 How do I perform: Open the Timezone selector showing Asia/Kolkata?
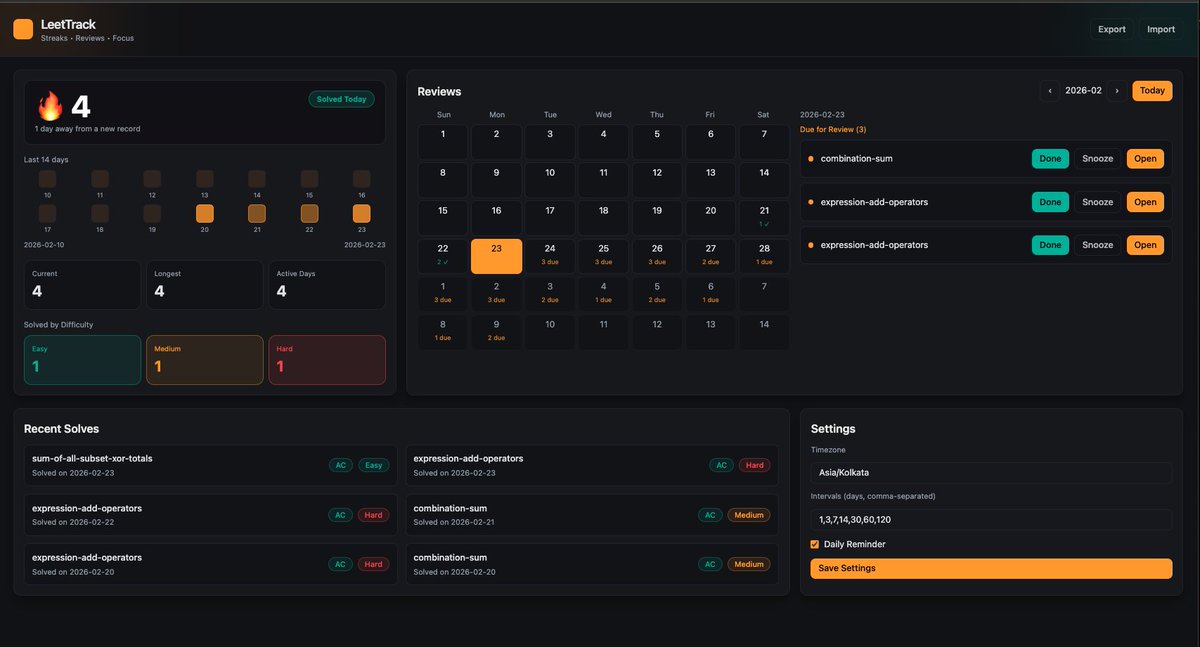tap(990, 472)
